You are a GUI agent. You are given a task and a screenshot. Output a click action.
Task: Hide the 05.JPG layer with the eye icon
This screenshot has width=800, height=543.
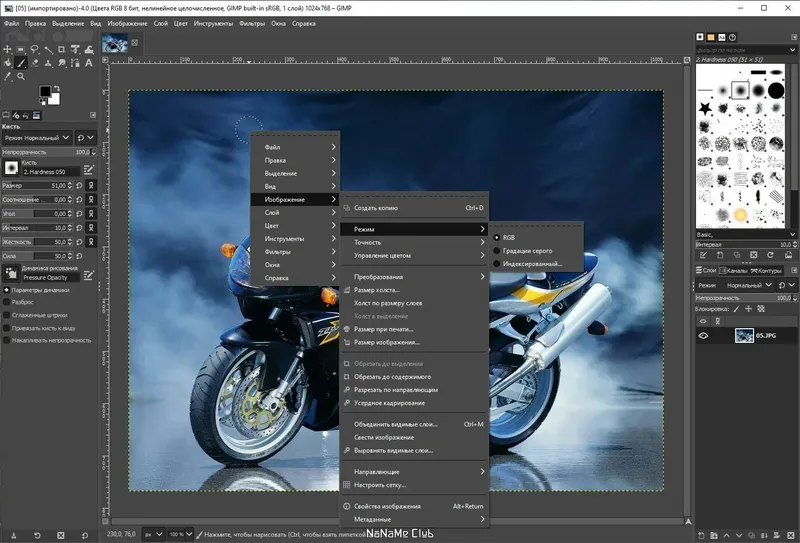click(703, 336)
